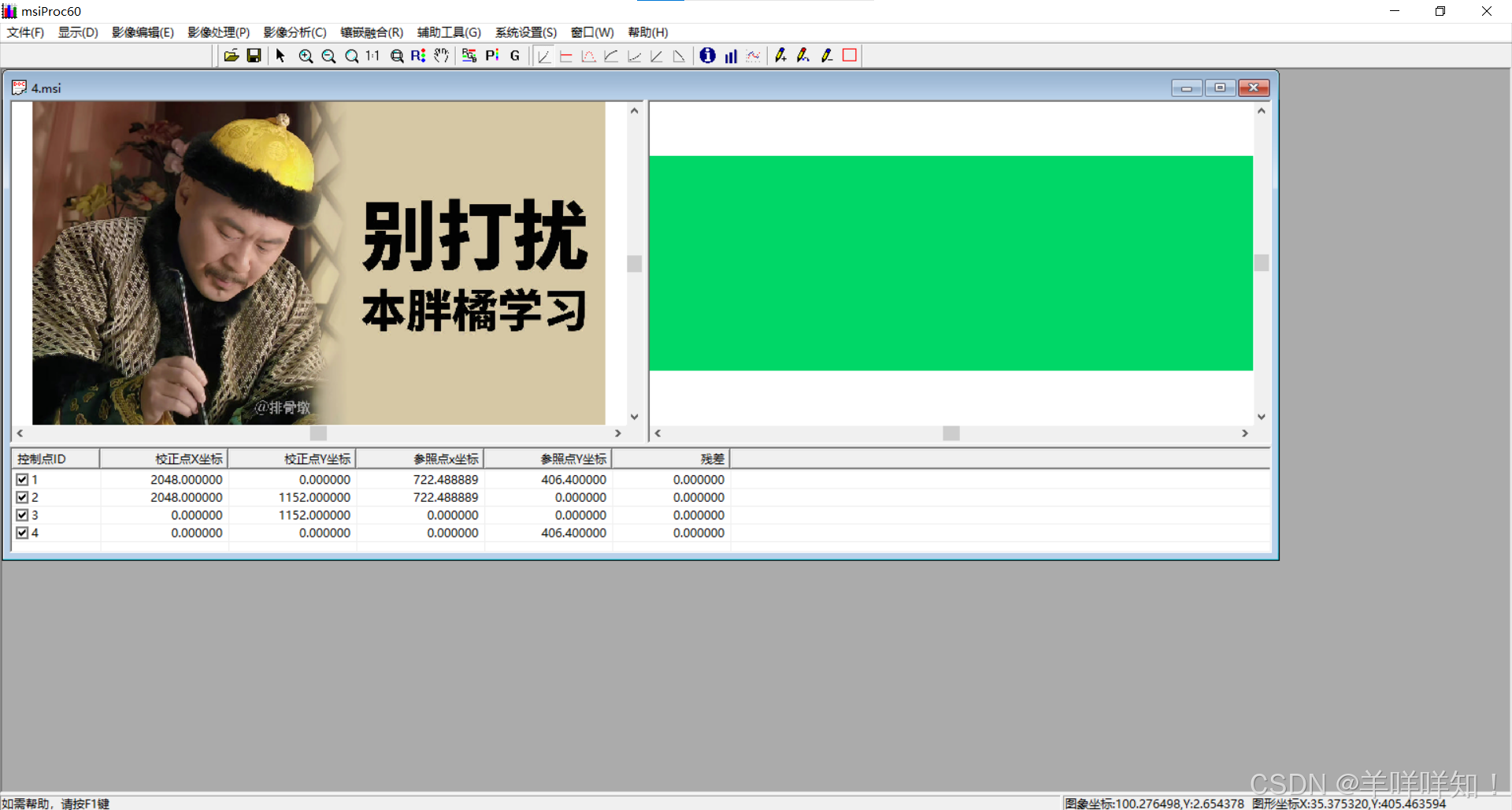
Task: Click the 参照点Y坐标 column header
Action: click(x=548, y=459)
